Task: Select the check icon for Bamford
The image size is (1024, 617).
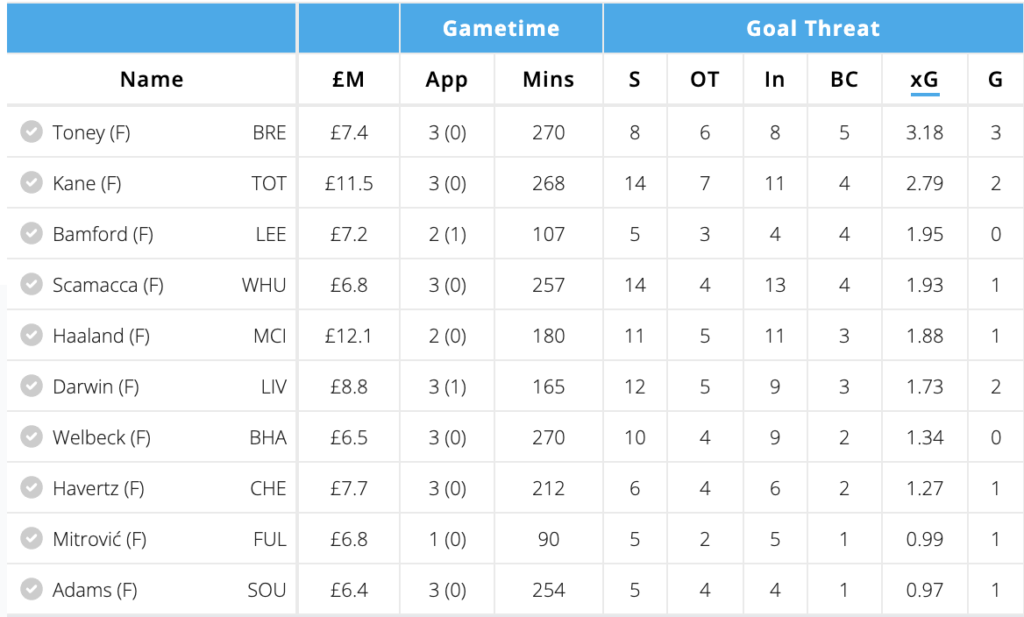Action: click(32, 234)
